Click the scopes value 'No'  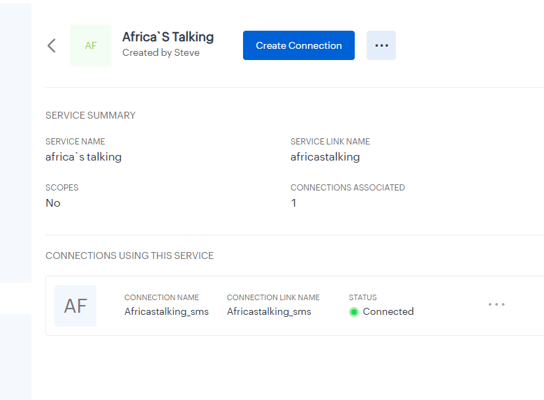(x=53, y=203)
